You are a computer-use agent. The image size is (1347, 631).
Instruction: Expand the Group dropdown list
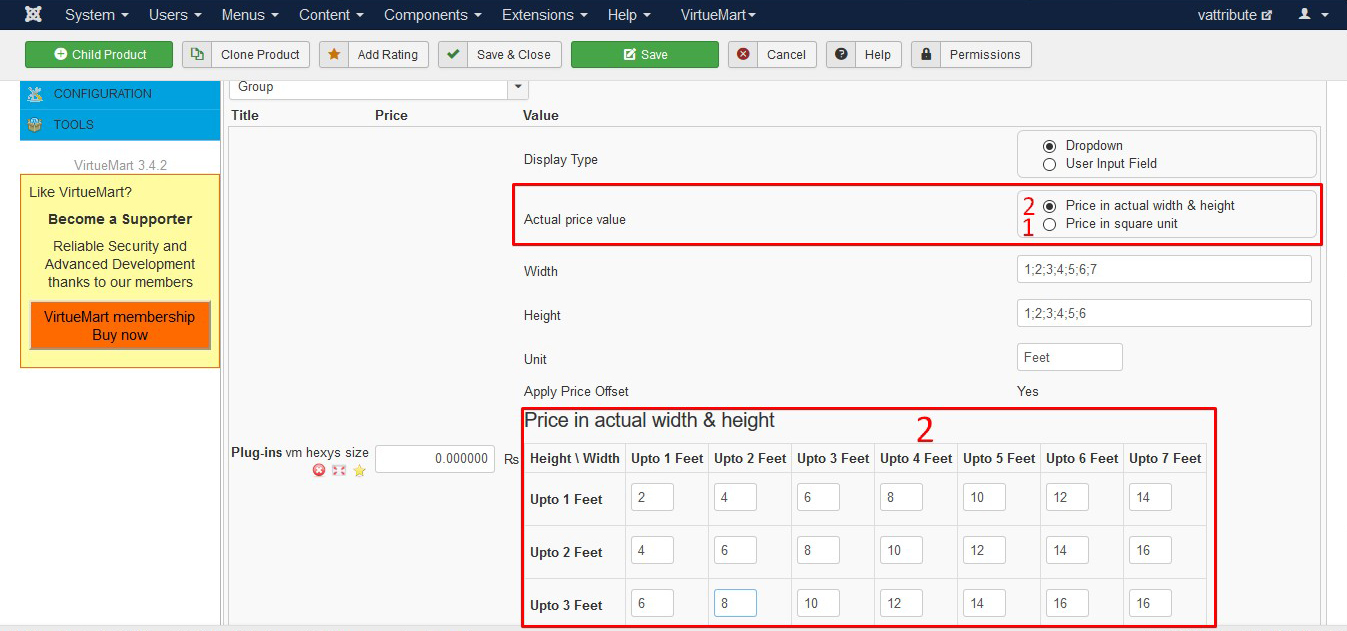click(518, 87)
